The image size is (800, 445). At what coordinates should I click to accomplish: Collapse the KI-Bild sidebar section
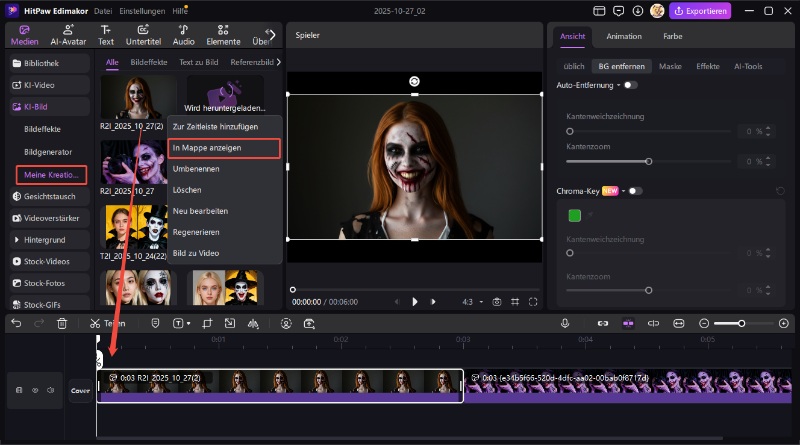click(x=49, y=107)
